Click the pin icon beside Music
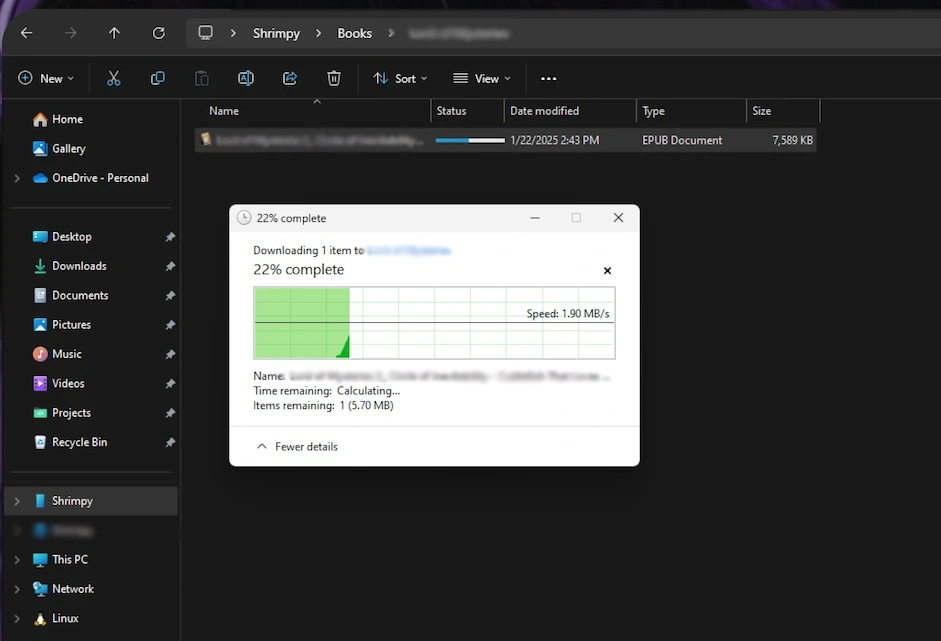Viewport: 941px width, 641px height. 170,354
